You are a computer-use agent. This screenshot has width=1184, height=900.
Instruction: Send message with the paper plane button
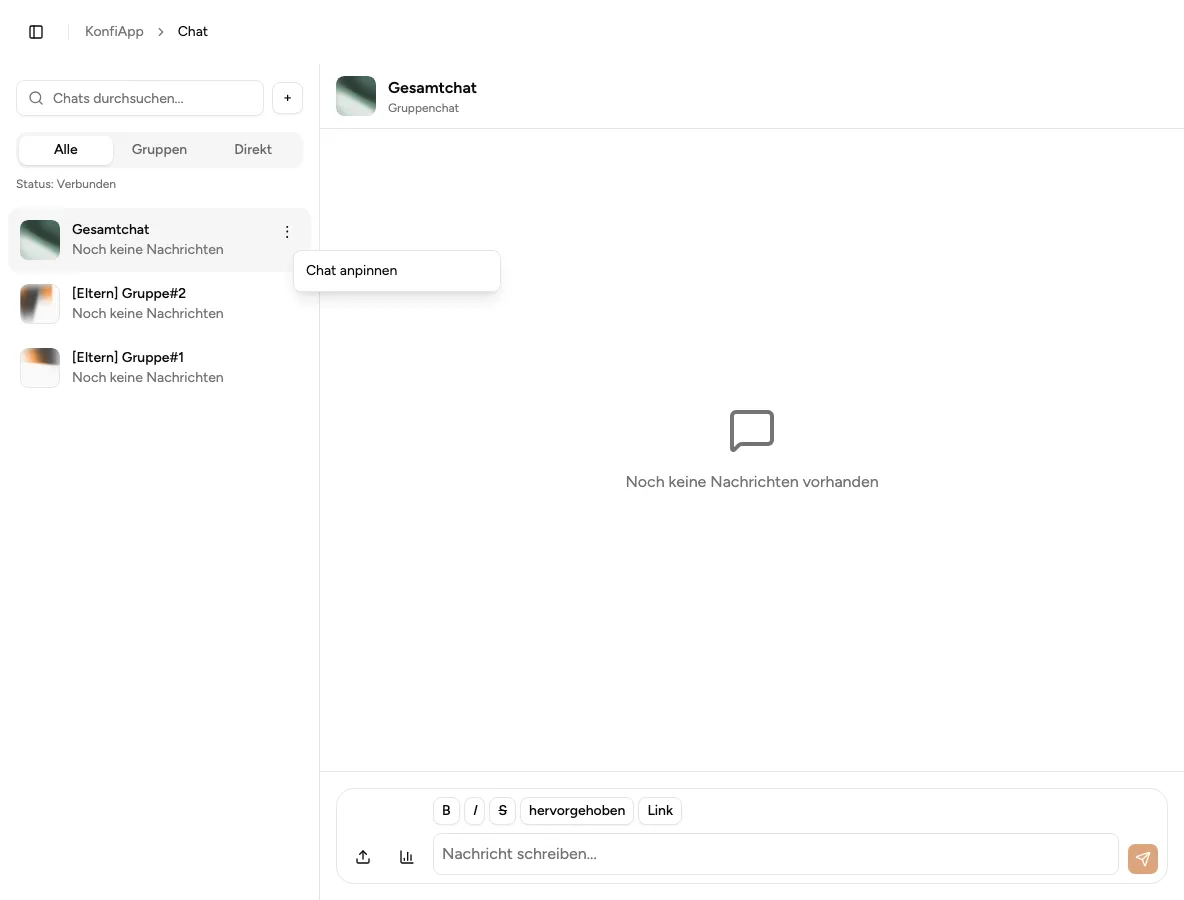1142,858
